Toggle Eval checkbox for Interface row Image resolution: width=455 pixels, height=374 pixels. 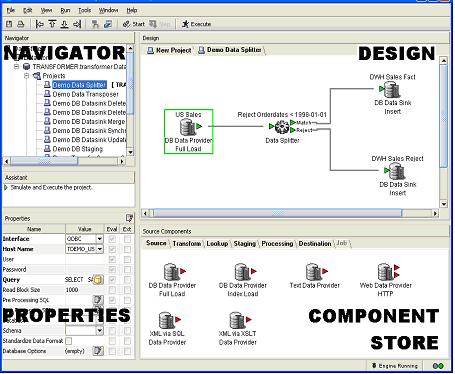point(112,239)
